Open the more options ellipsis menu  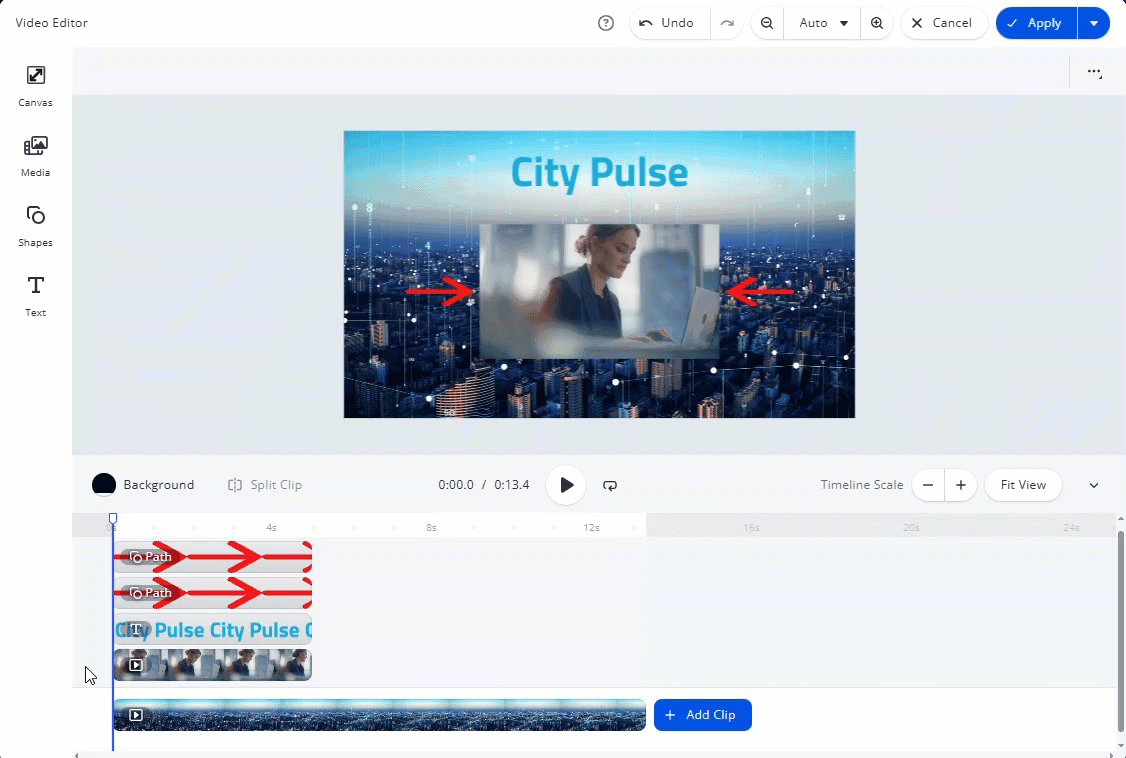point(1095,73)
